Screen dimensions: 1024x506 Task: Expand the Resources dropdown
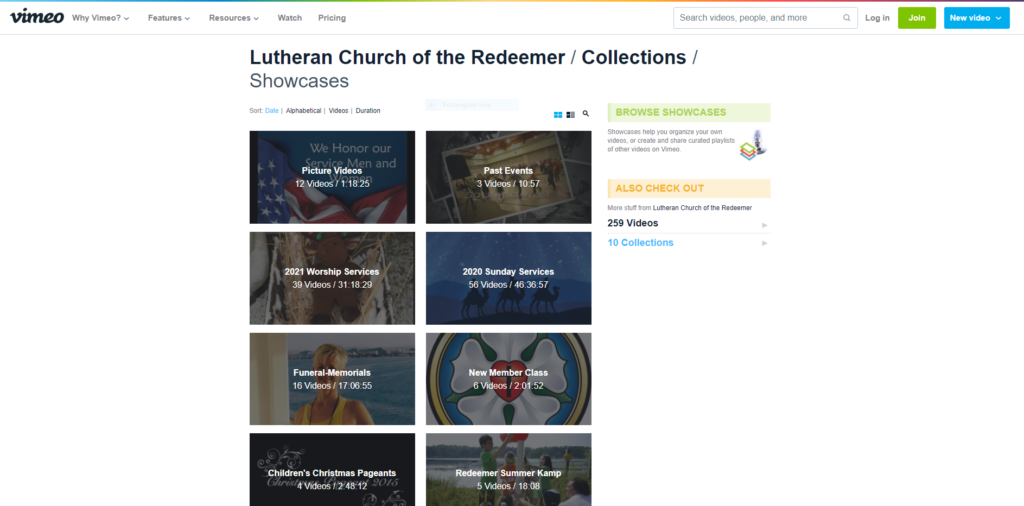click(x=234, y=18)
